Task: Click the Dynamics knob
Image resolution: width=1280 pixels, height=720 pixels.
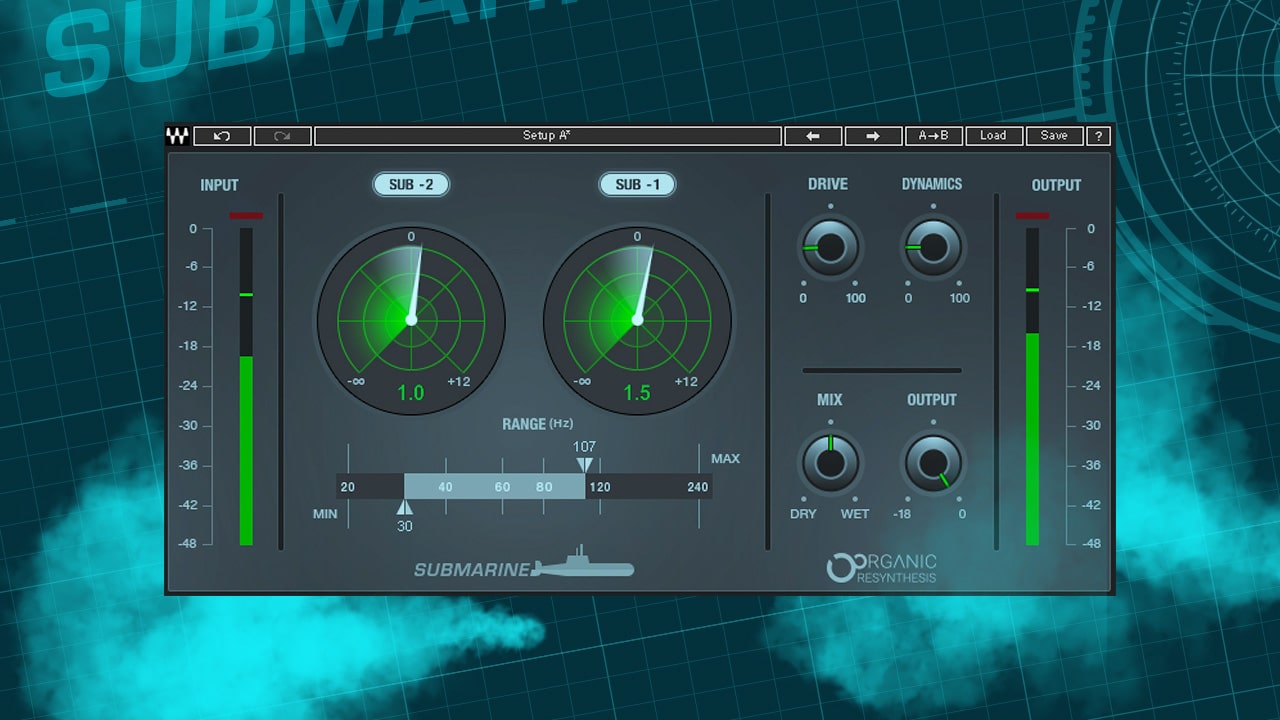Action: pyautogui.click(x=933, y=247)
